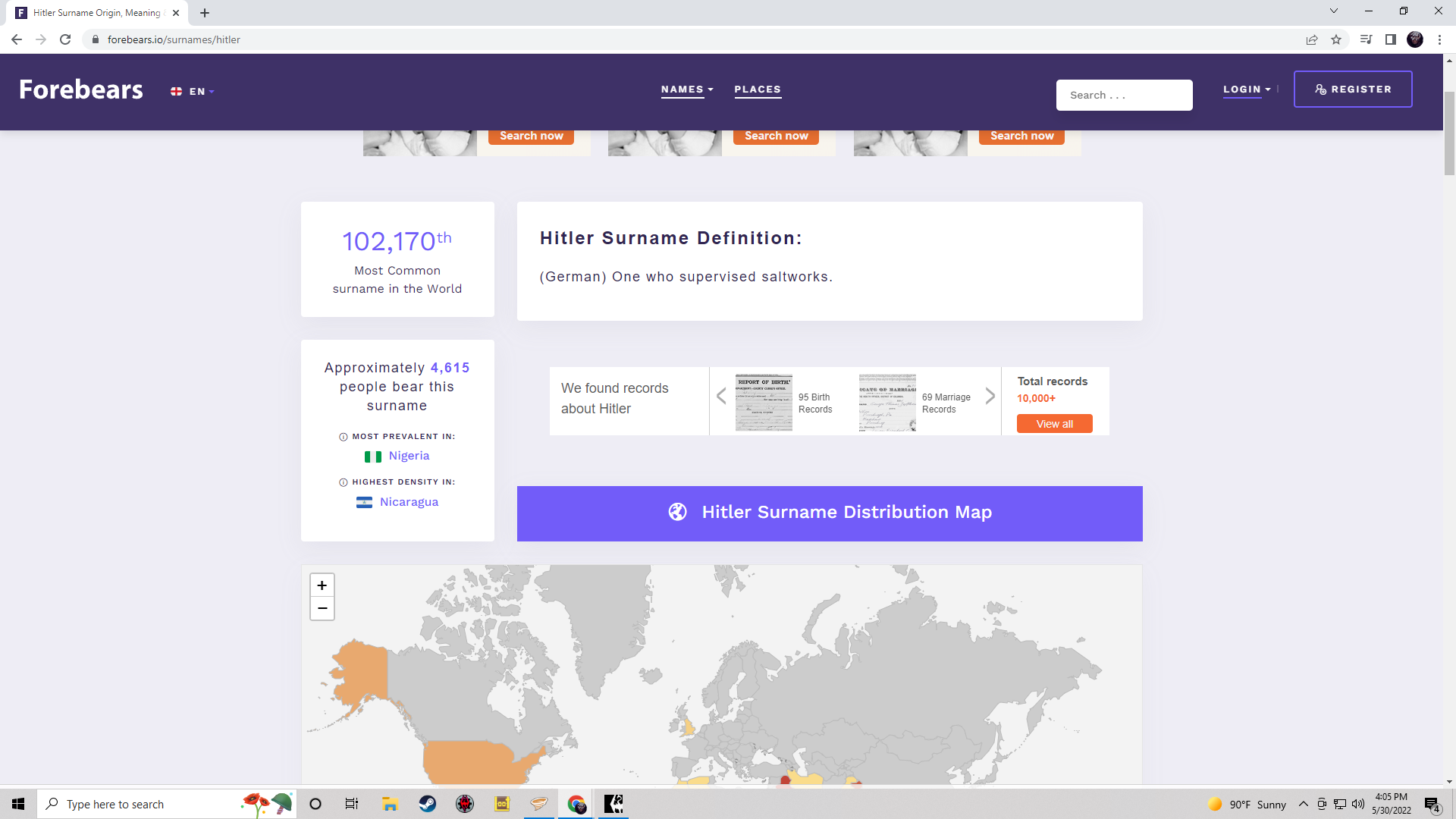Open Task View on the taskbar
The image size is (1456, 819).
352,804
